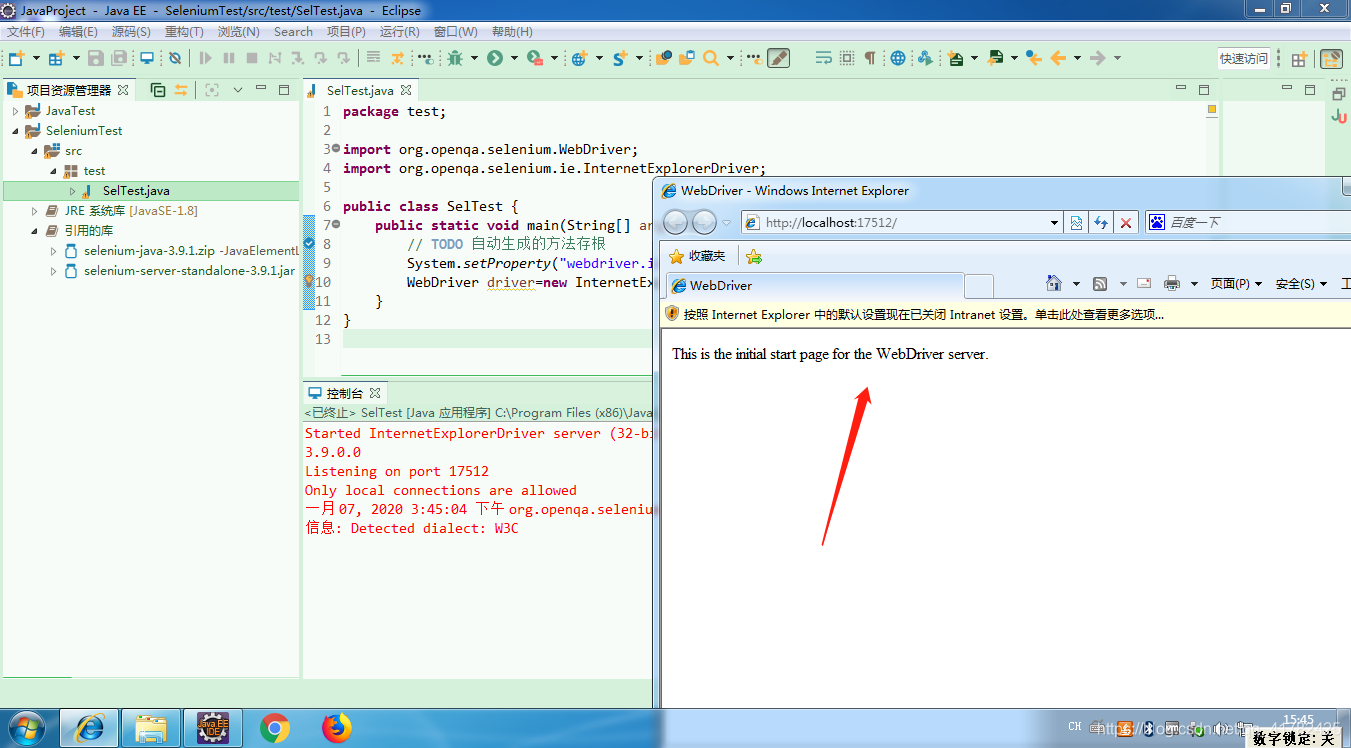Select selenium-server-standalone-3.9.1.jar in tree

coord(189,271)
